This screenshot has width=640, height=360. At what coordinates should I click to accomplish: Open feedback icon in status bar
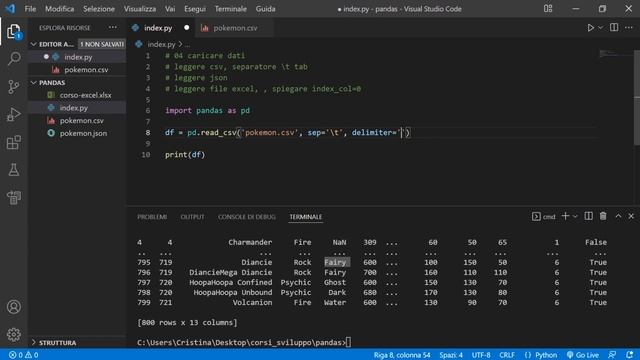click(612, 355)
